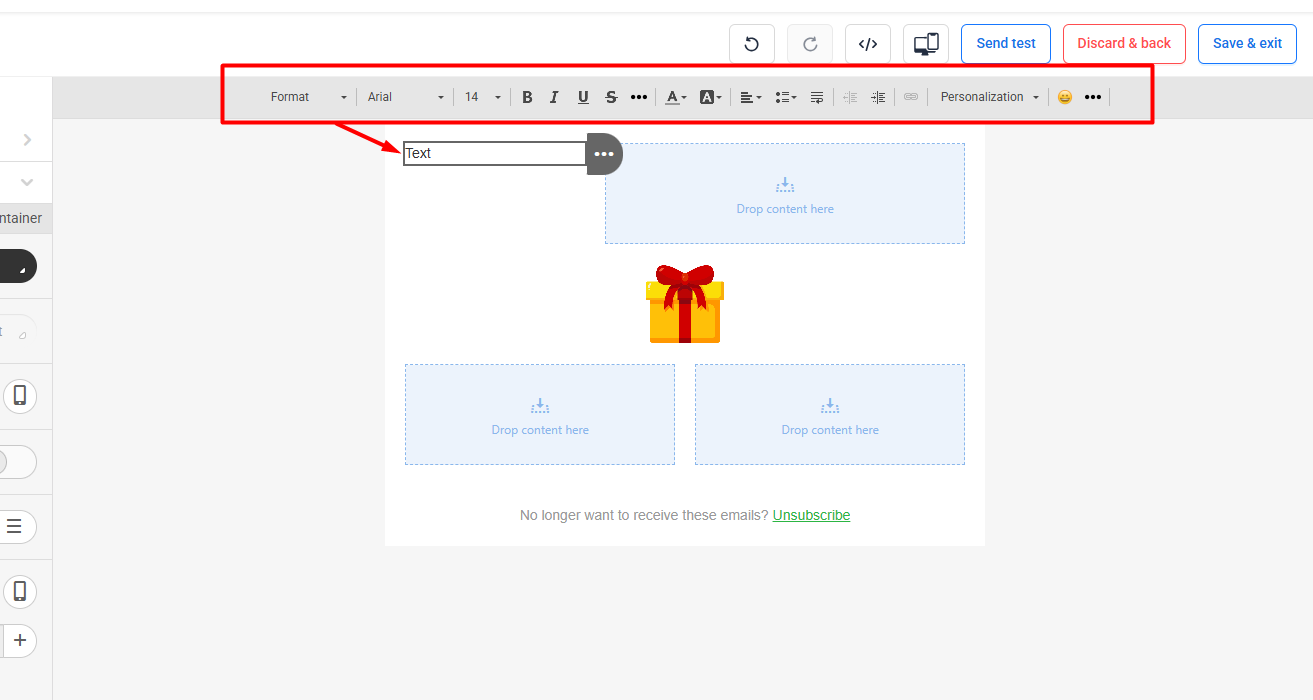
Task: Apply italic formatting to the text
Action: point(554,97)
